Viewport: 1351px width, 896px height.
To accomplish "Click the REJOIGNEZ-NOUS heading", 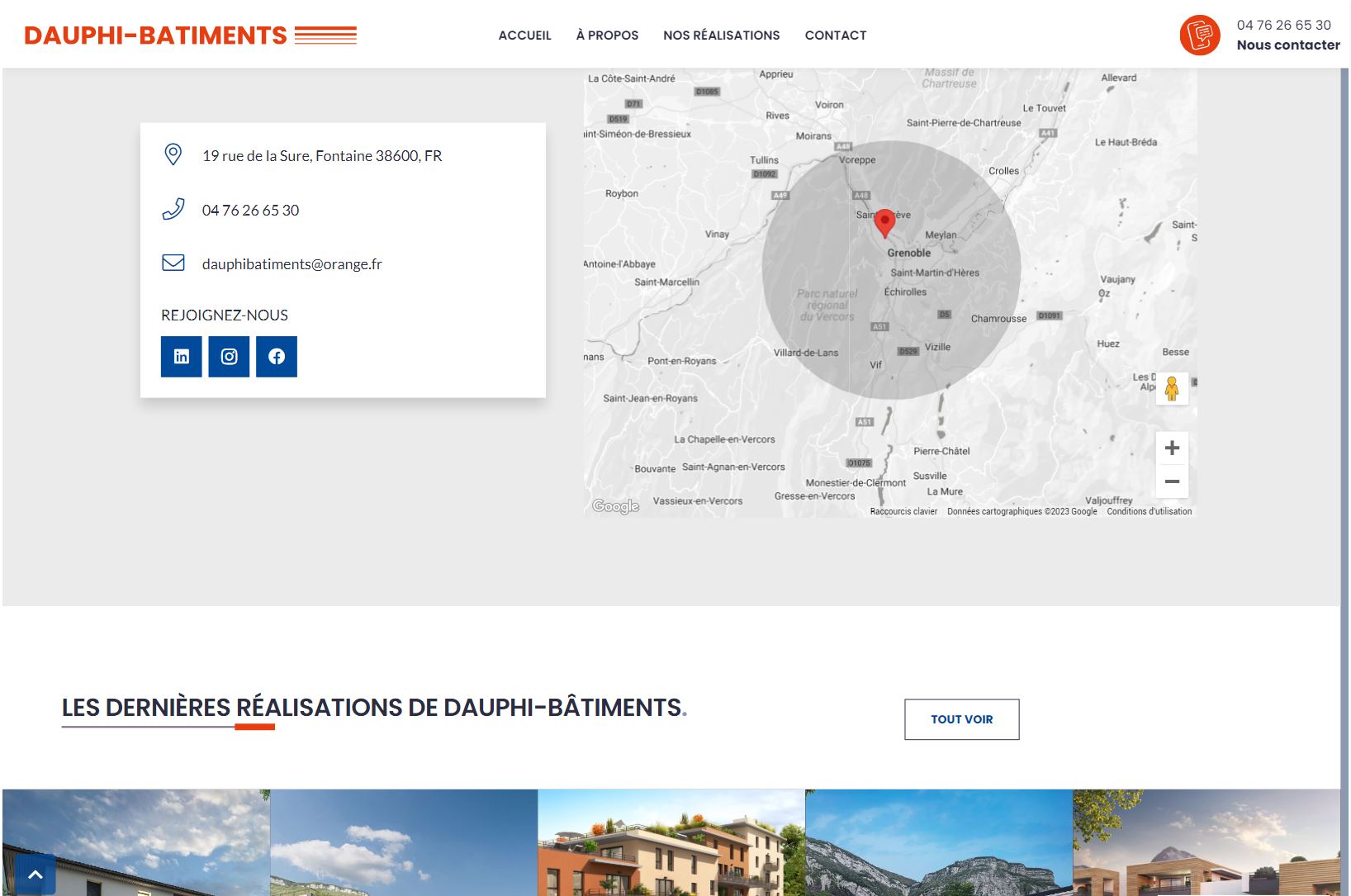I will [225, 315].
